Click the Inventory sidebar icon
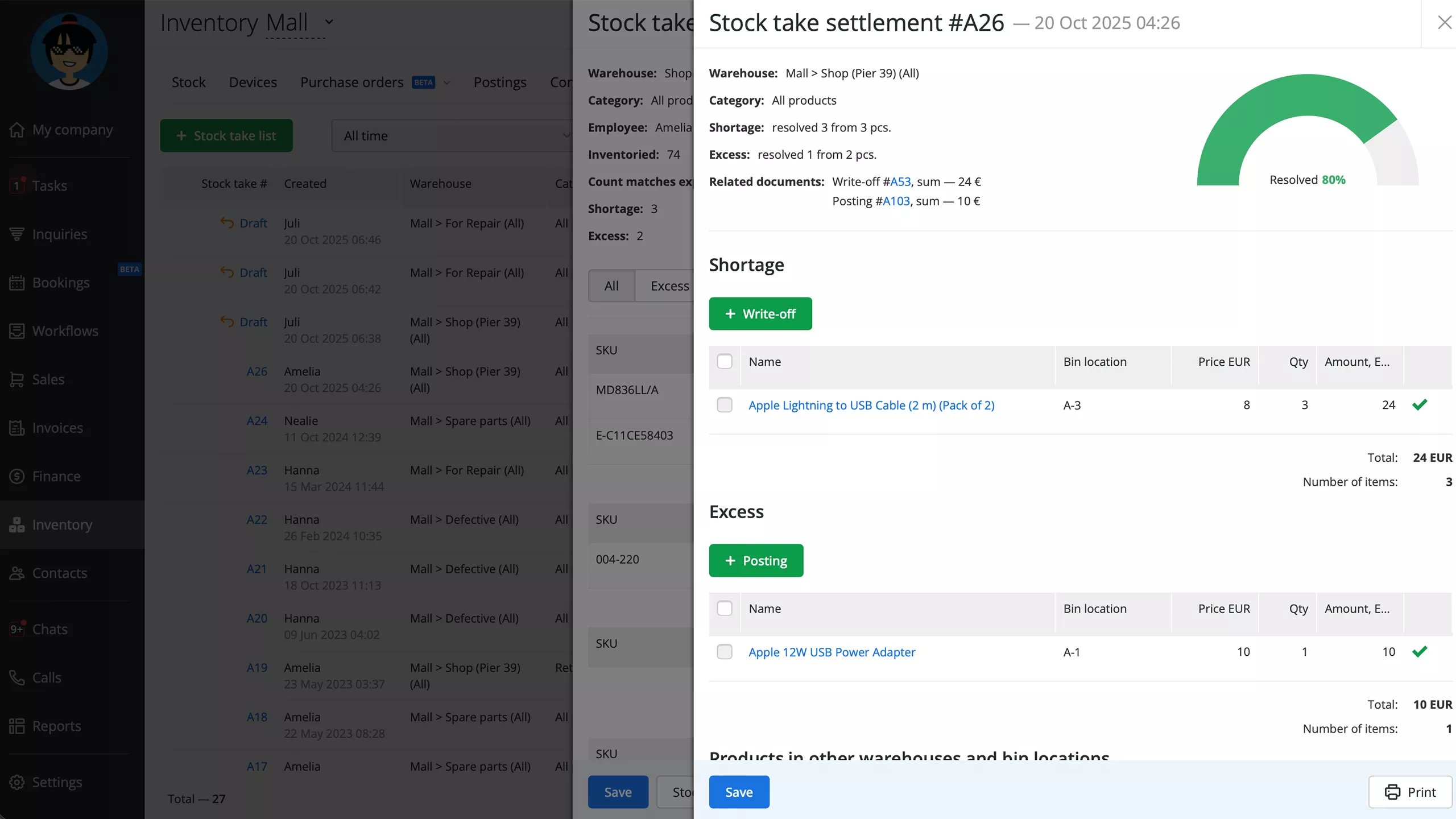 (x=17, y=524)
